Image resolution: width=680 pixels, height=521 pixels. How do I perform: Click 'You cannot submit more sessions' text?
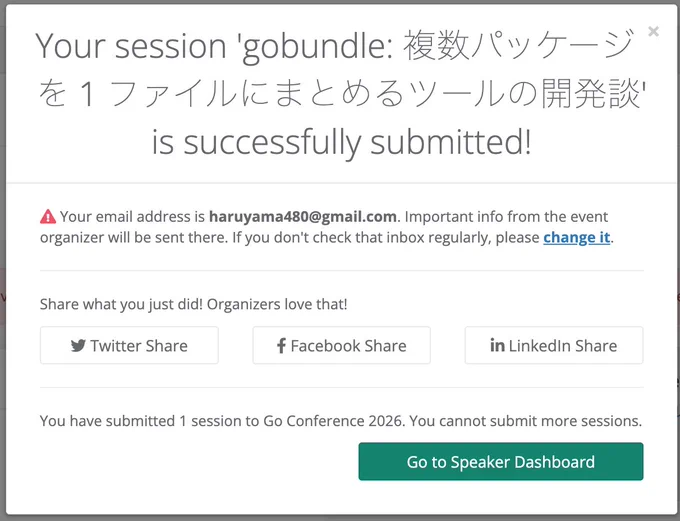(x=526, y=421)
